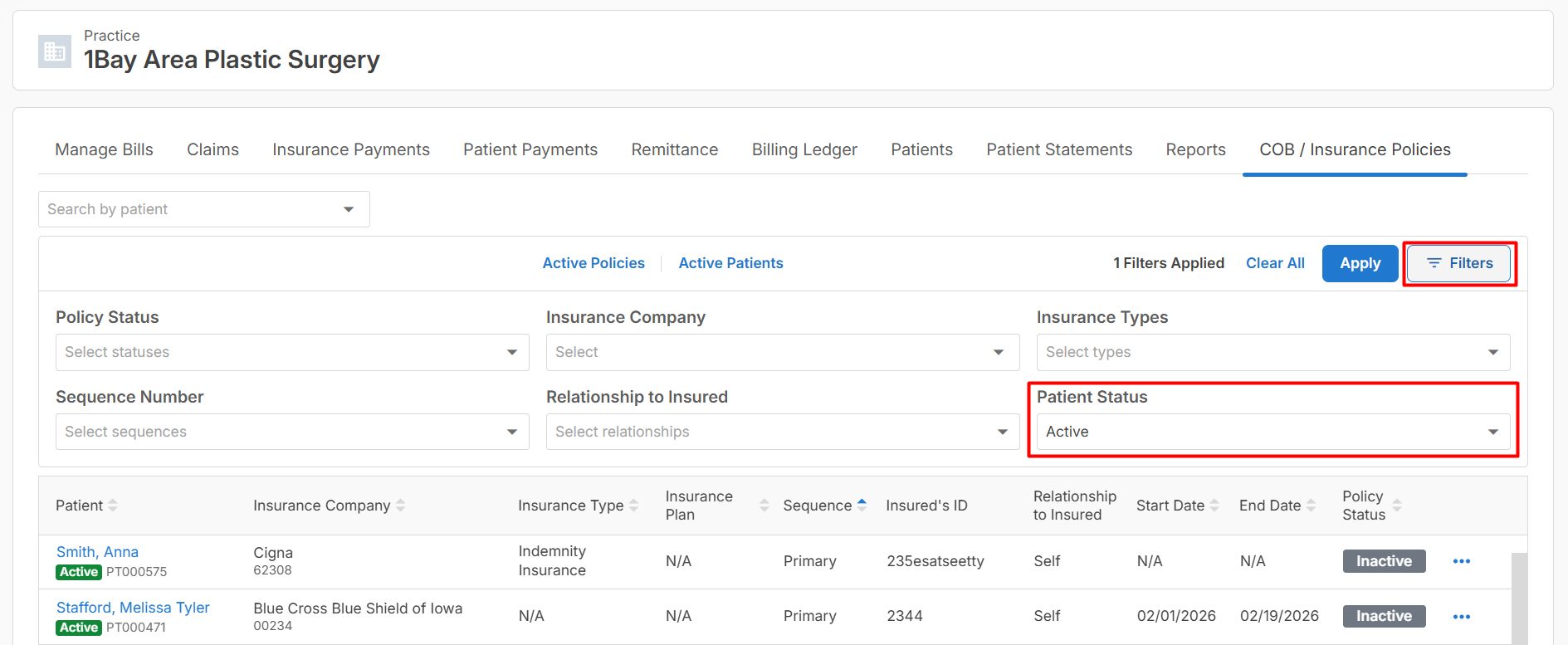
Task: Open the Patient Status dropdown showing Active
Action: pyautogui.click(x=1273, y=432)
